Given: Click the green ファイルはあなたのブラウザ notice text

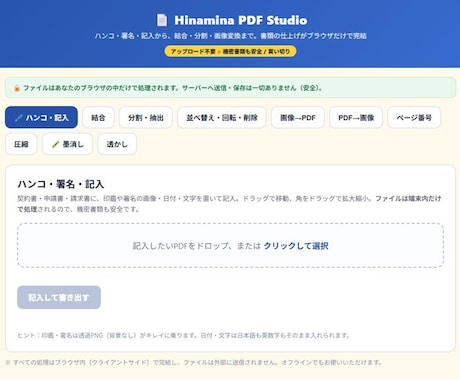Looking at the screenshot, I should 173,88.
